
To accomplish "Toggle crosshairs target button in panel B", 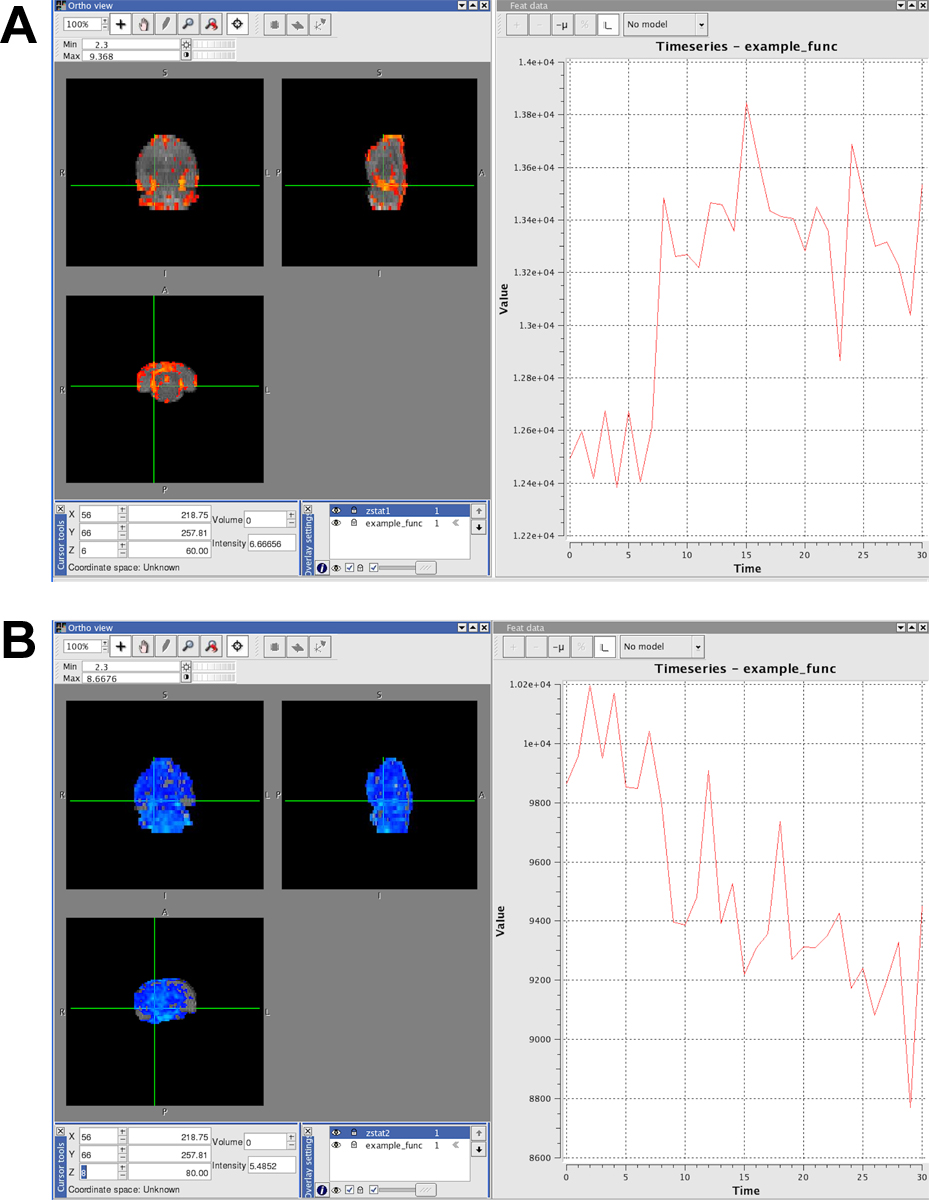I will (238, 646).
